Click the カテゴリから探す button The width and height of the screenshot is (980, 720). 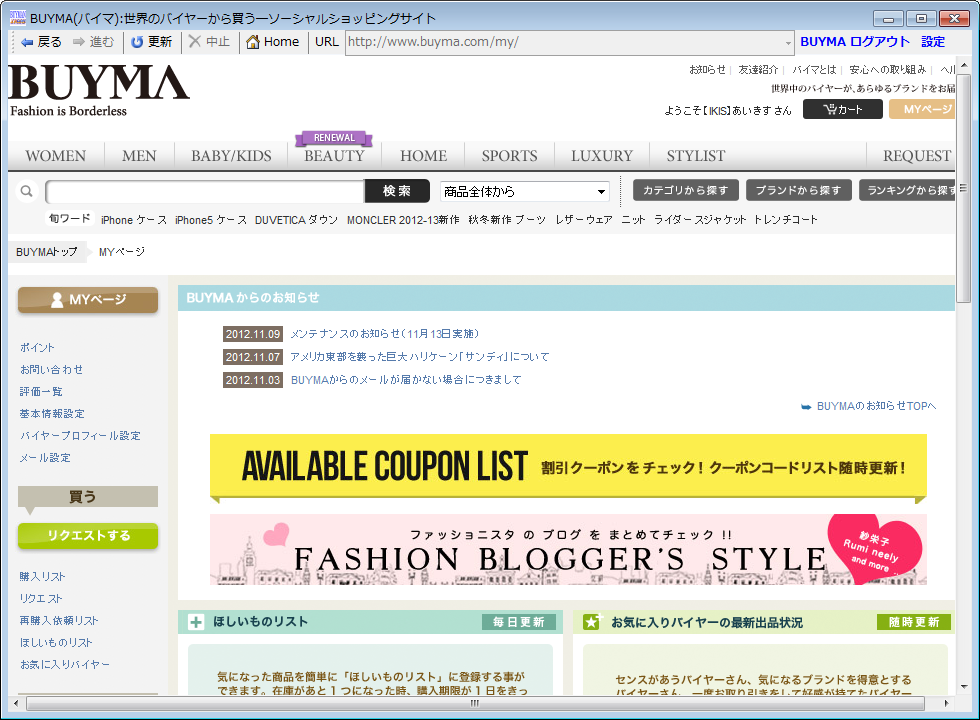pyautogui.click(x=686, y=190)
